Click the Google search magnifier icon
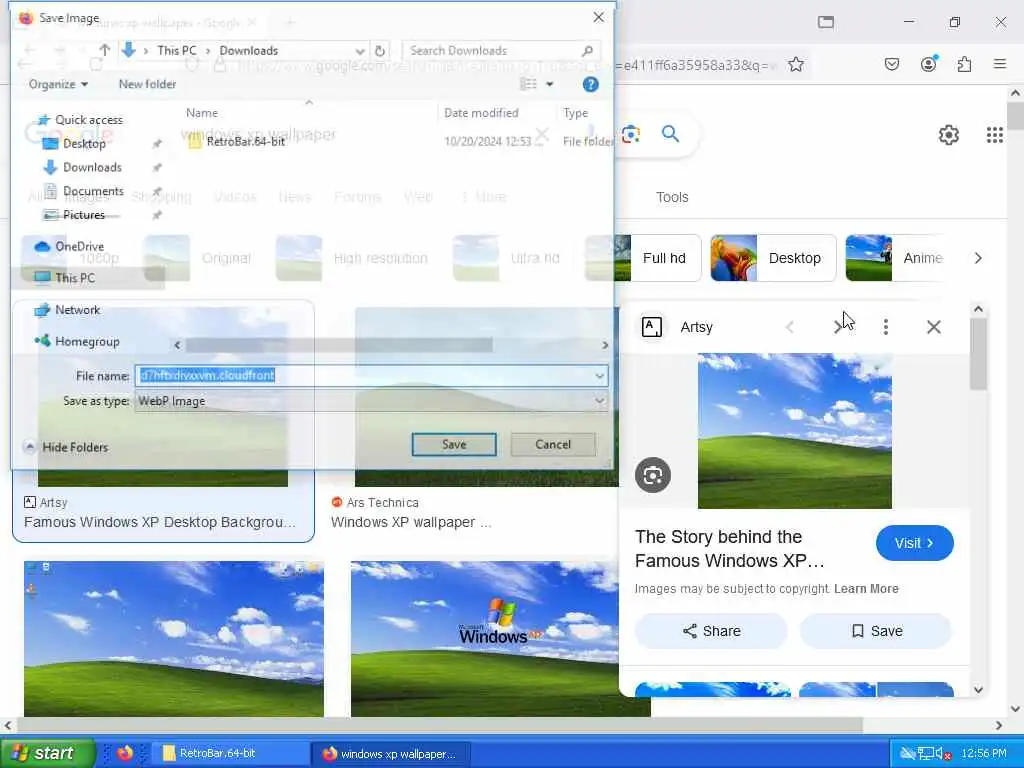1024x768 pixels. pyautogui.click(x=670, y=134)
